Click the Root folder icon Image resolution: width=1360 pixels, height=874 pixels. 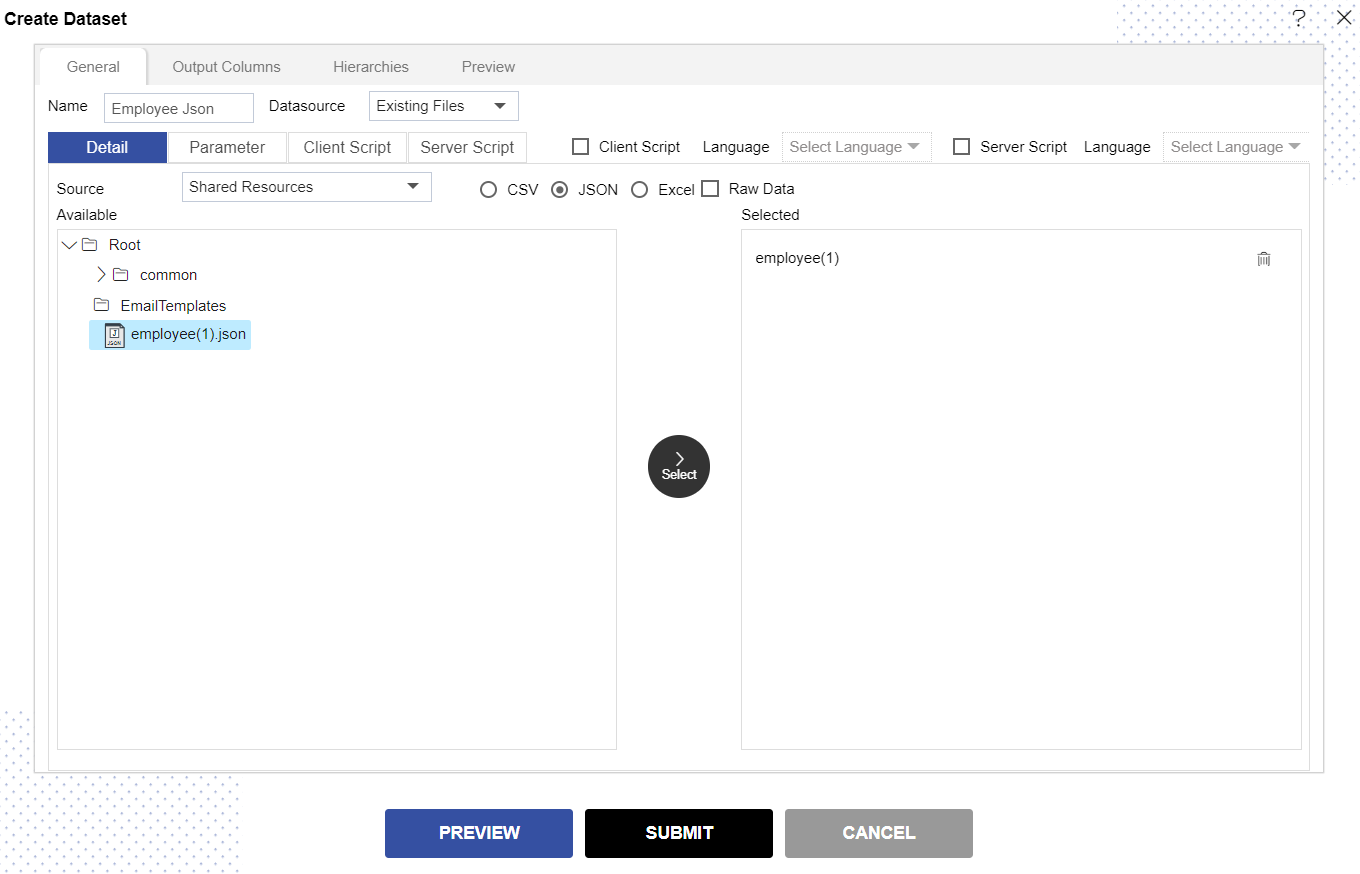click(x=89, y=245)
